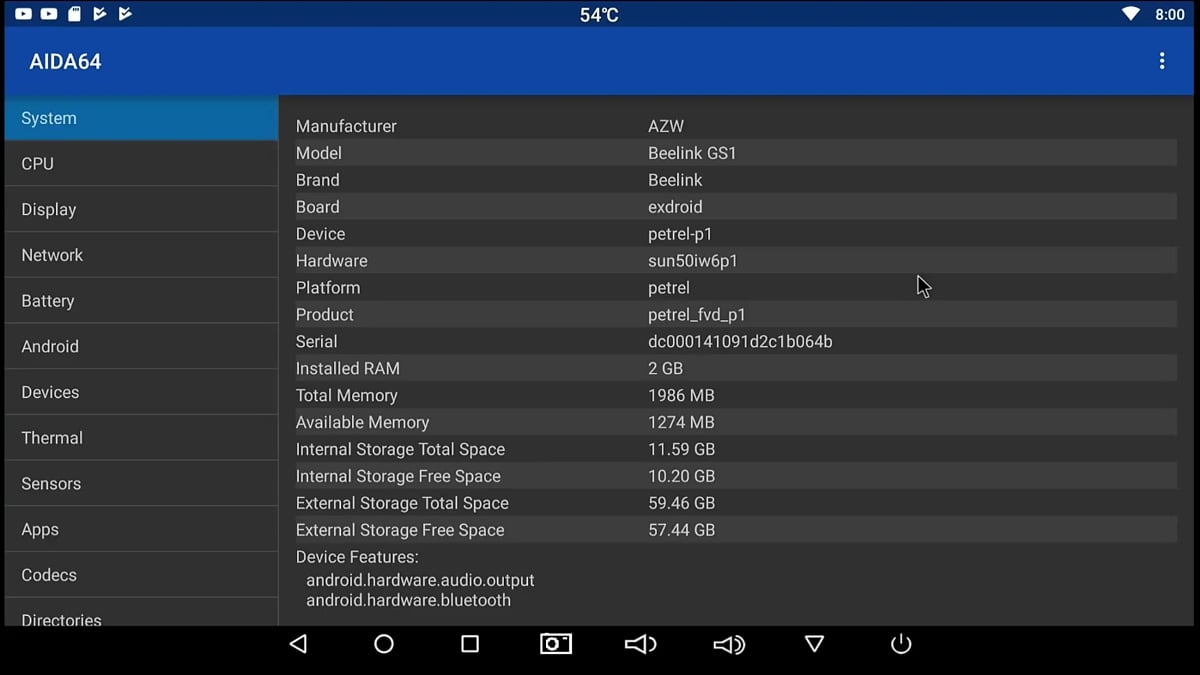Open the Codecs category

tap(141, 575)
